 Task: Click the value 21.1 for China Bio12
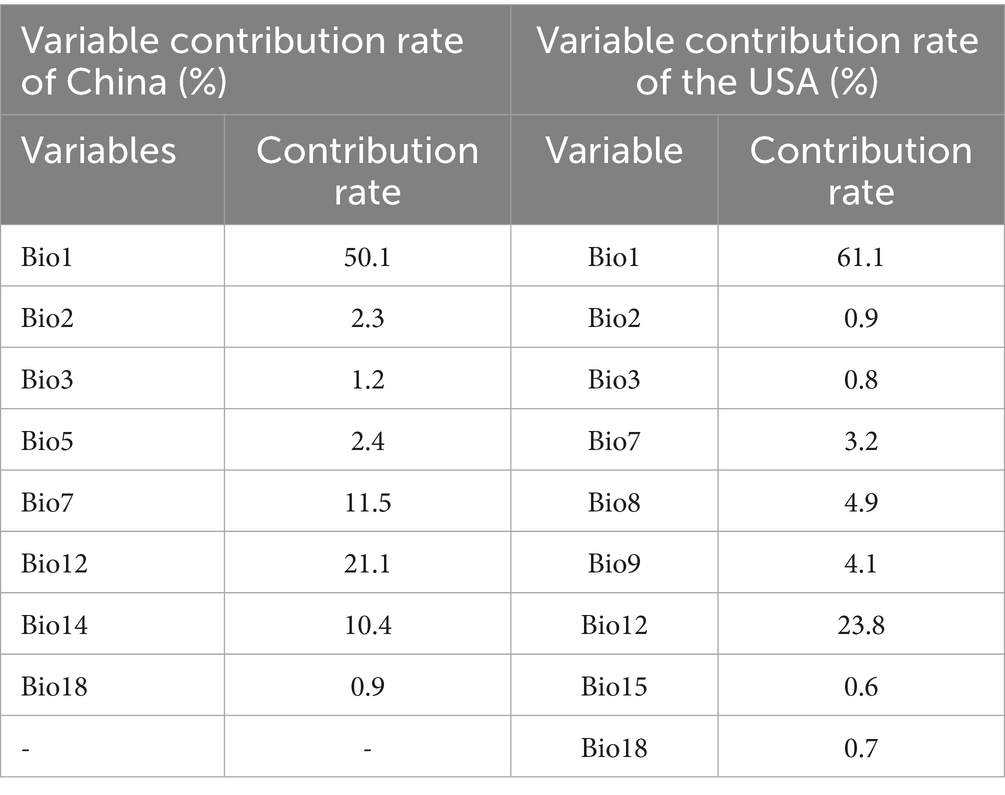point(367,564)
